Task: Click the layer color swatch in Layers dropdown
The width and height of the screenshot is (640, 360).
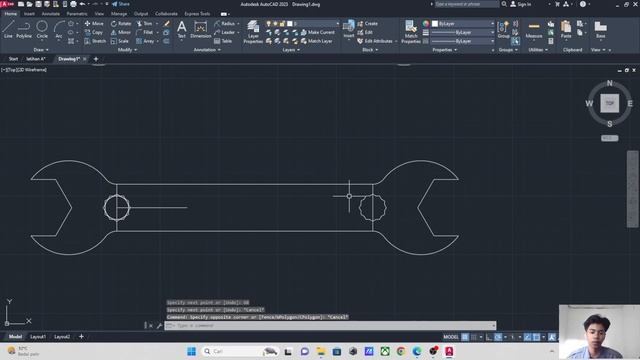Action: pyautogui.click(x=289, y=24)
